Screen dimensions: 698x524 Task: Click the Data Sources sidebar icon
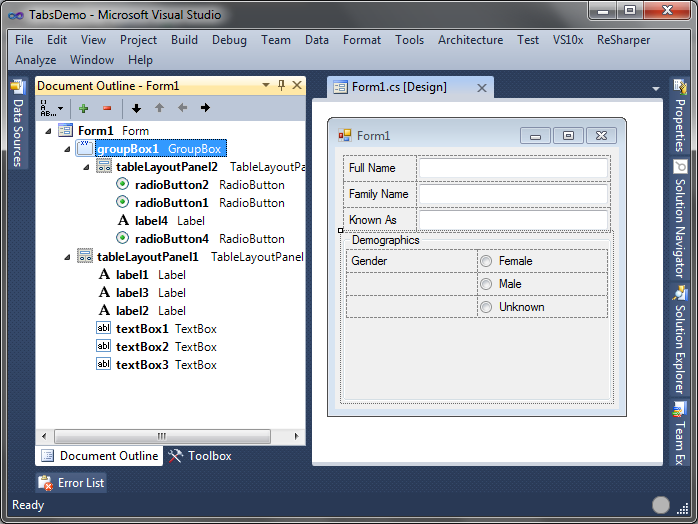17,87
